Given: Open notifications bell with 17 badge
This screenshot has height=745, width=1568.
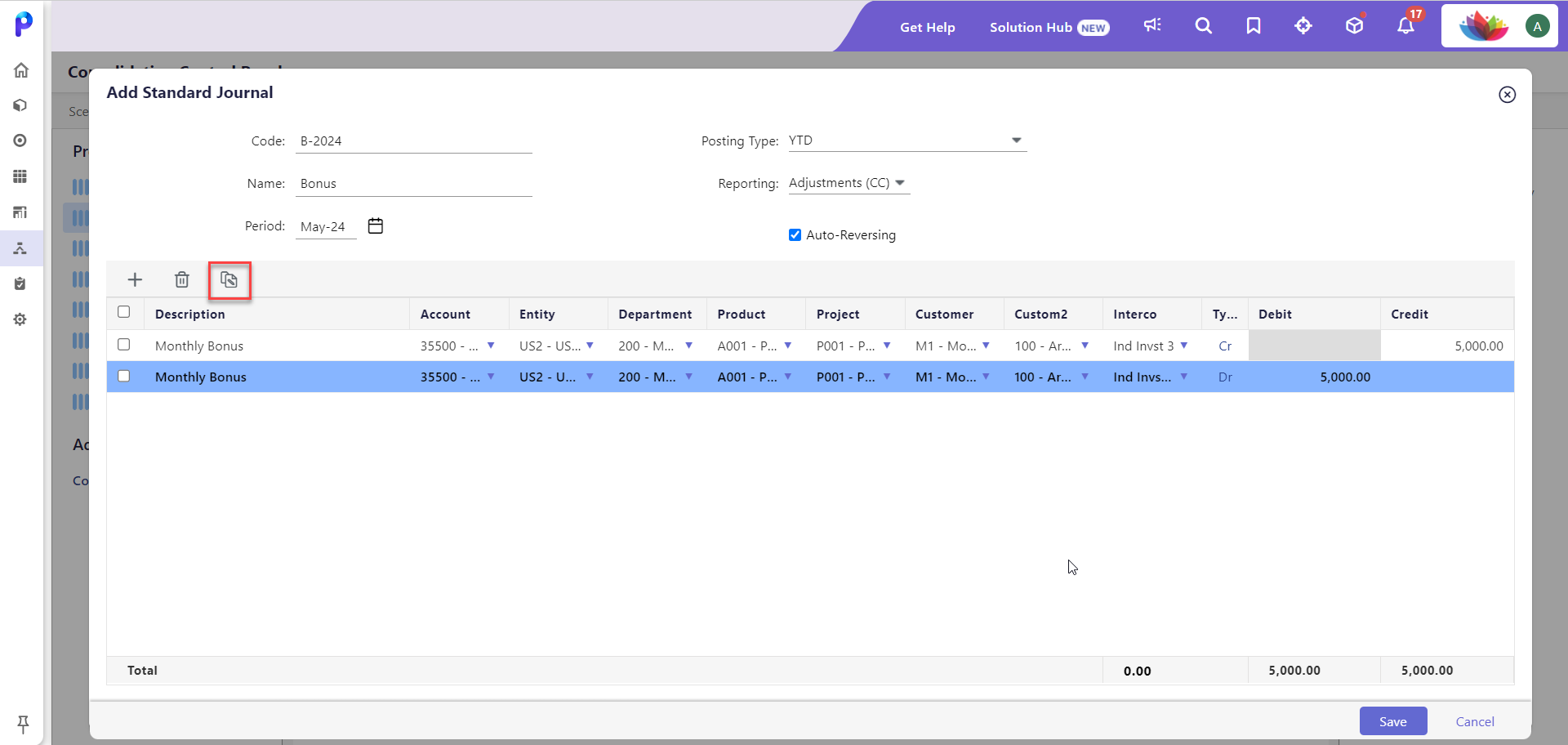Looking at the screenshot, I should pos(1405,26).
